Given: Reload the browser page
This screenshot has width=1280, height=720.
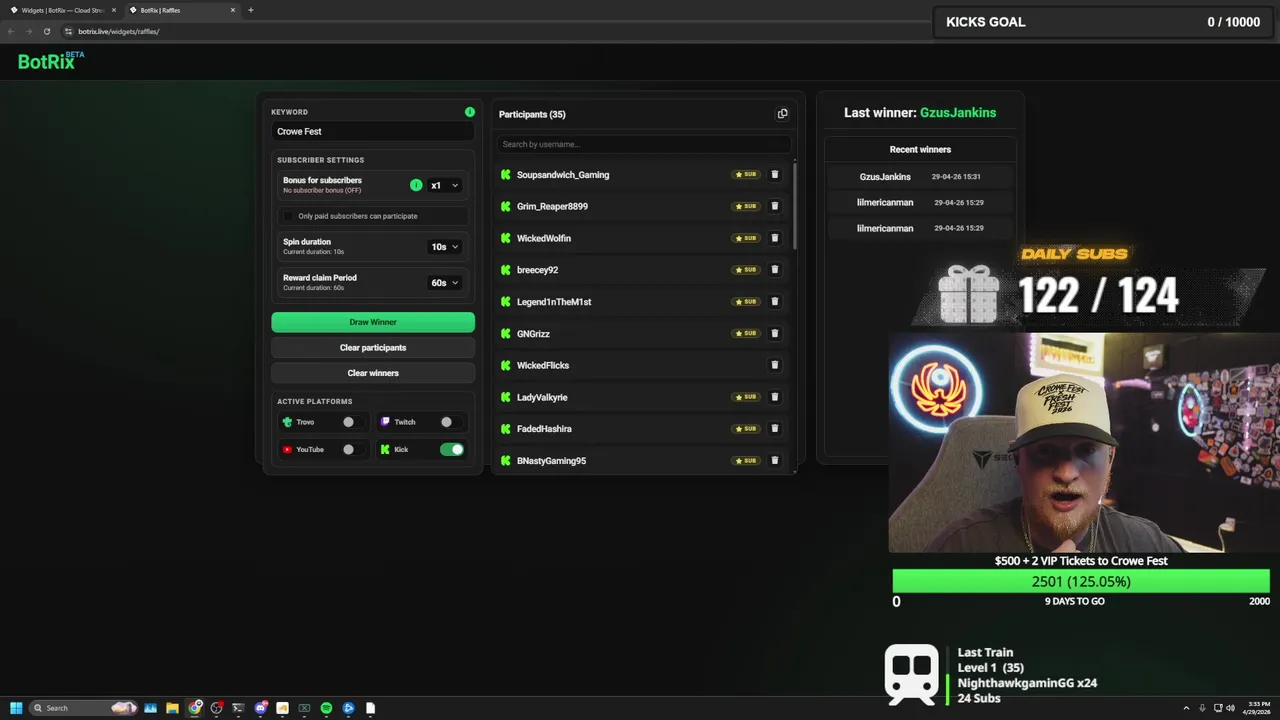Looking at the screenshot, I should (46, 31).
